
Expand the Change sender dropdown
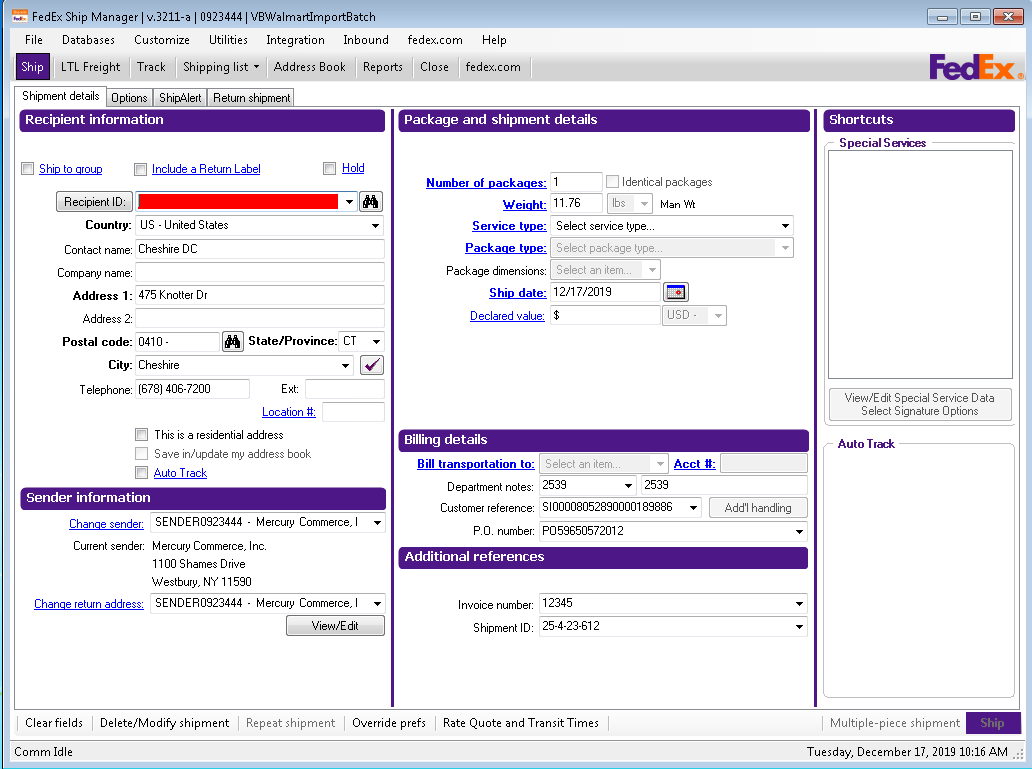click(377, 522)
